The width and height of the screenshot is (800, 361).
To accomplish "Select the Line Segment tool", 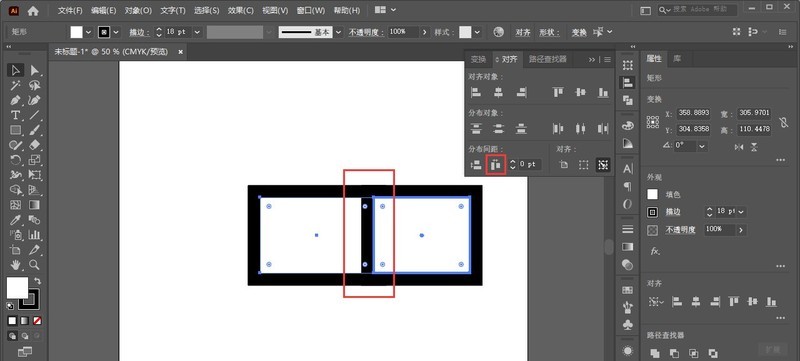I will point(35,115).
